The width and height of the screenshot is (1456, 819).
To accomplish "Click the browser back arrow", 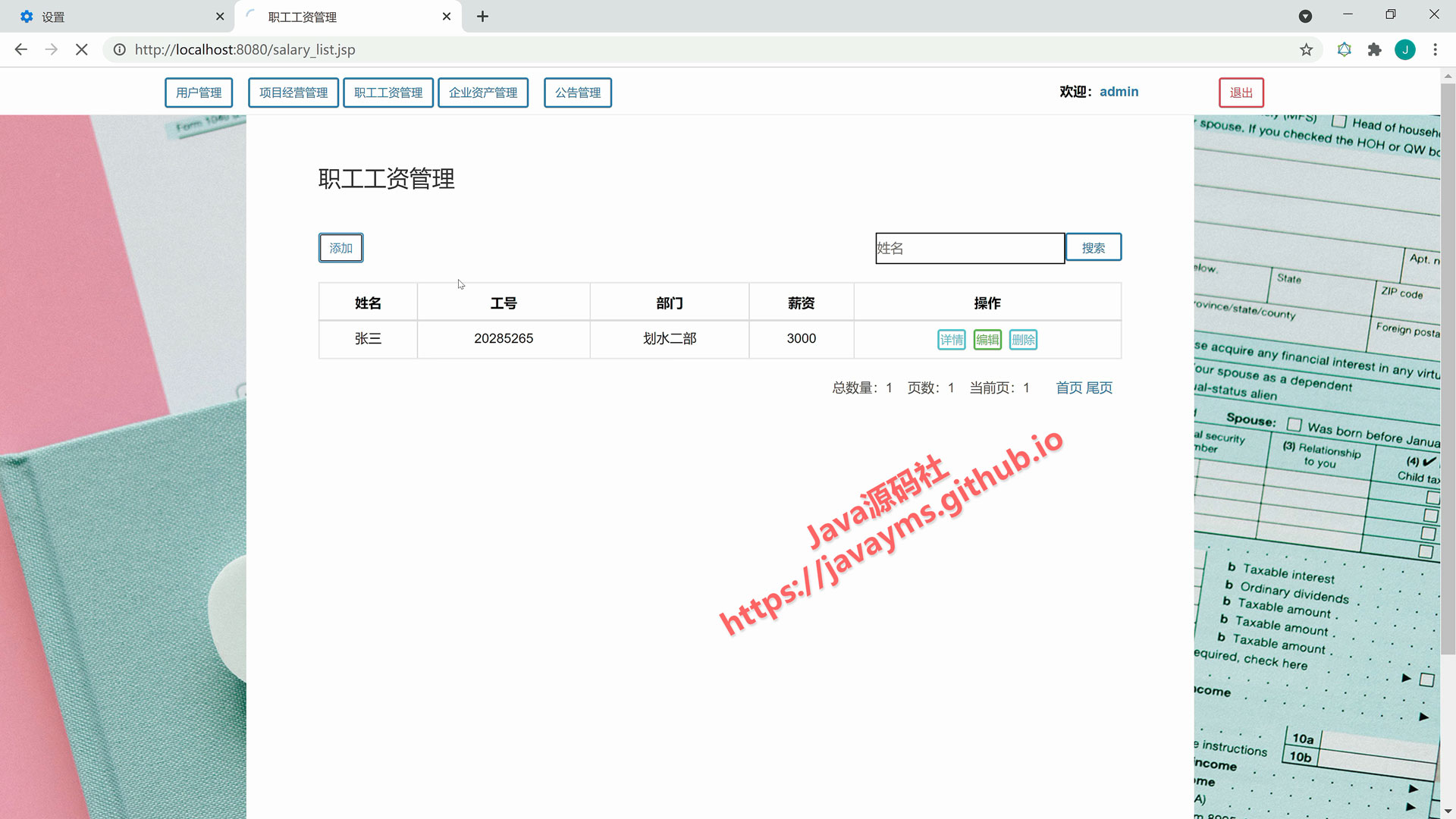I will [x=20, y=49].
